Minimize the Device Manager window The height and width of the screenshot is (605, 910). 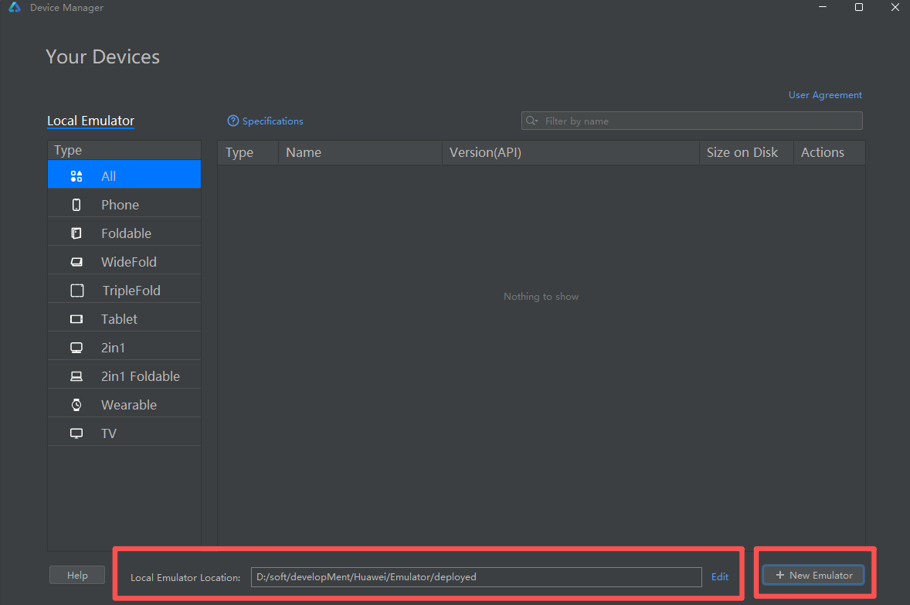(x=822, y=7)
